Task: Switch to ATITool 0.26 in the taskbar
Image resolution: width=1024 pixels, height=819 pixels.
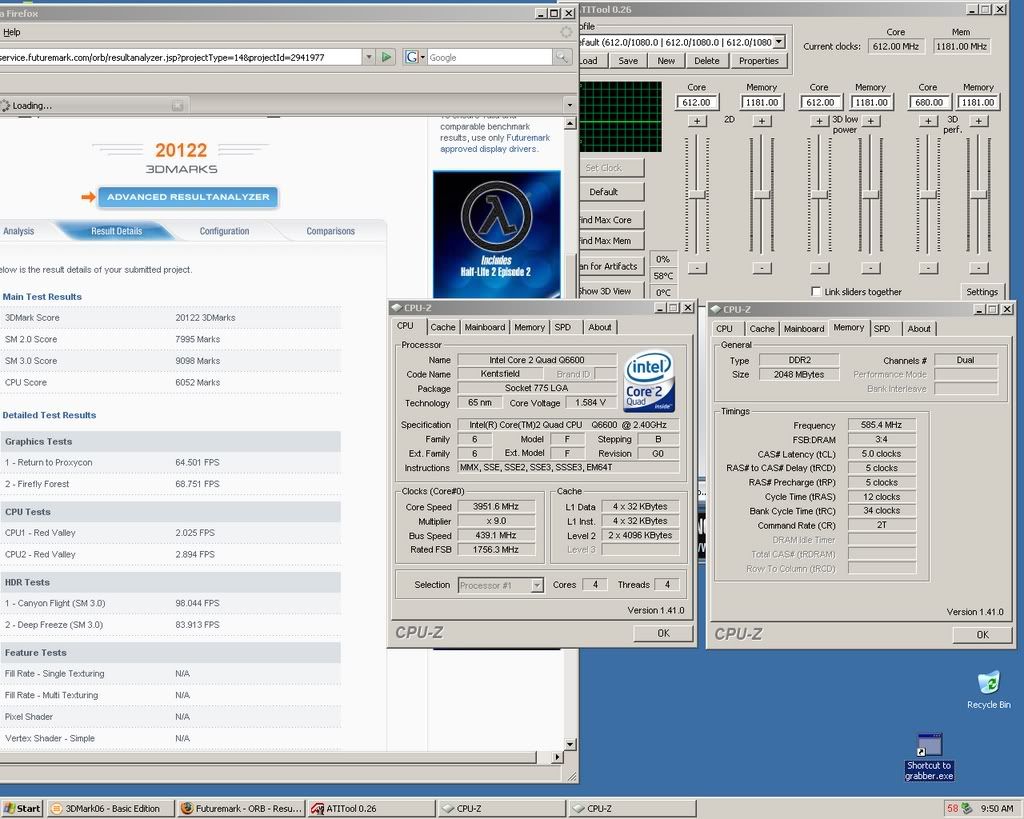Action: (370, 809)
